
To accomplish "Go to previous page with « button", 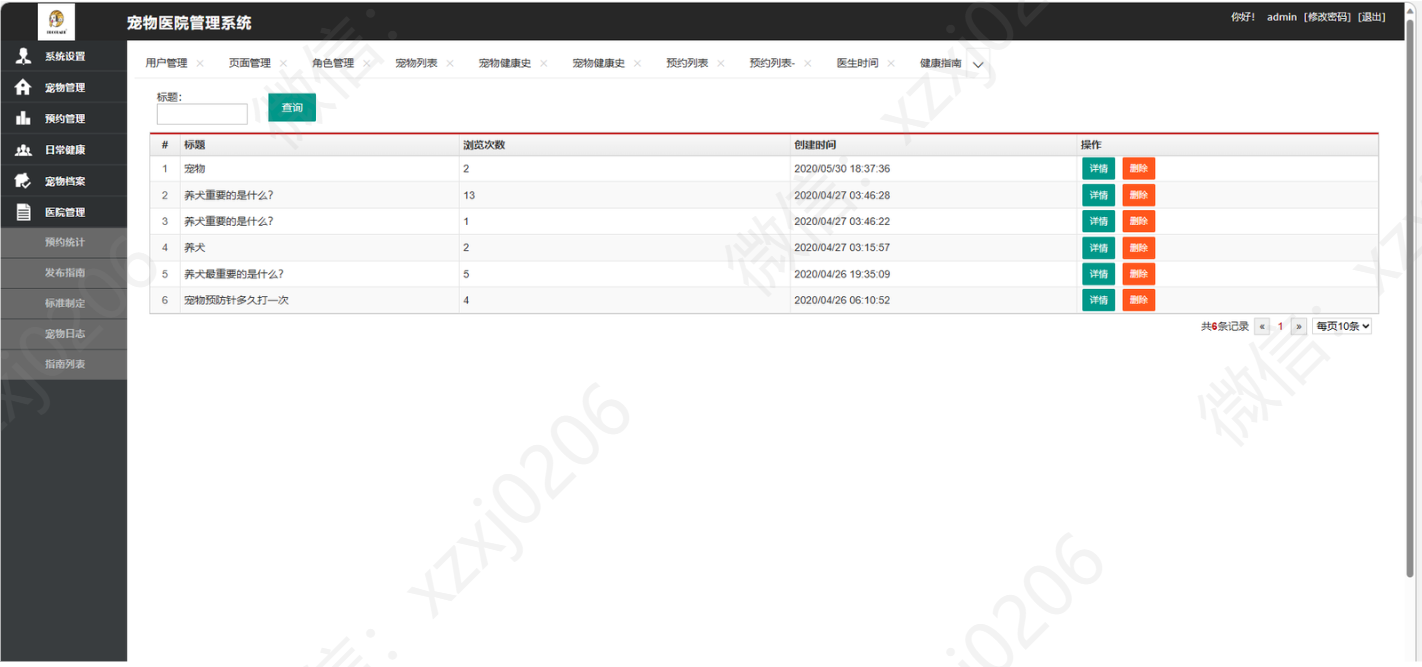I will pos(1262,326).
